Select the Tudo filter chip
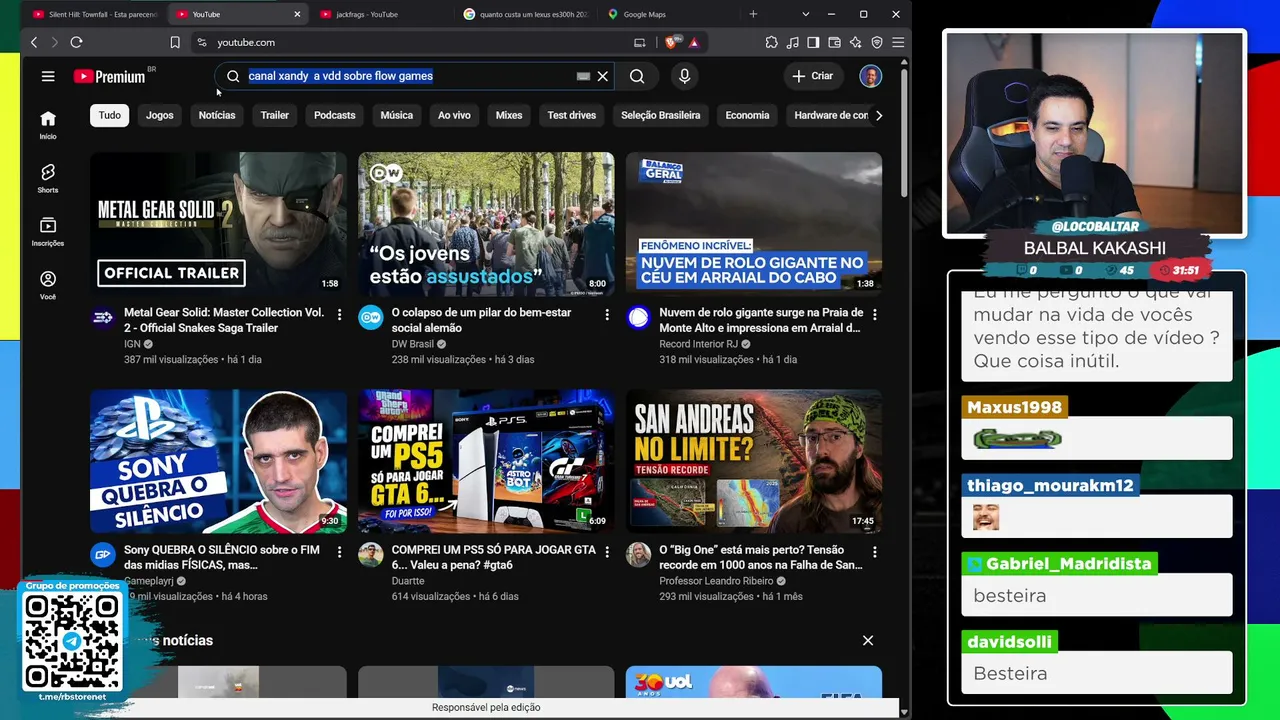 click(110, 115)
